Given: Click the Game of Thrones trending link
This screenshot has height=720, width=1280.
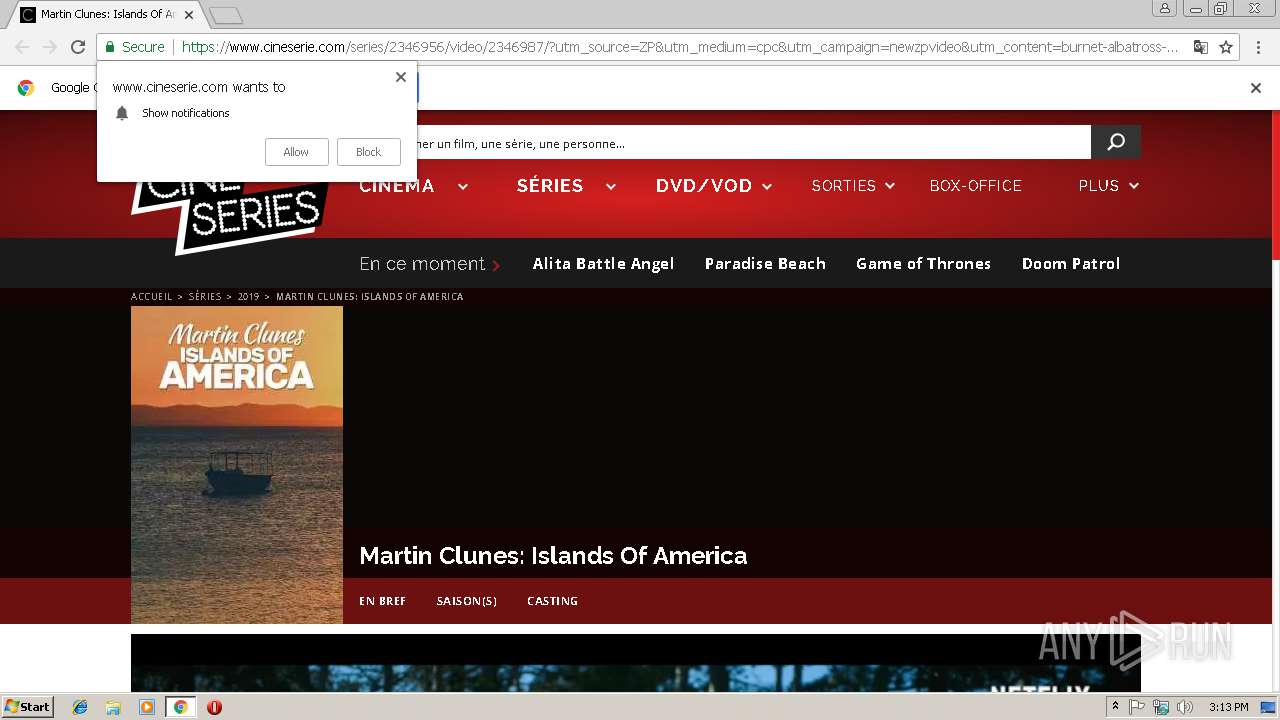Looking at the screenshot, I should 923,264.
